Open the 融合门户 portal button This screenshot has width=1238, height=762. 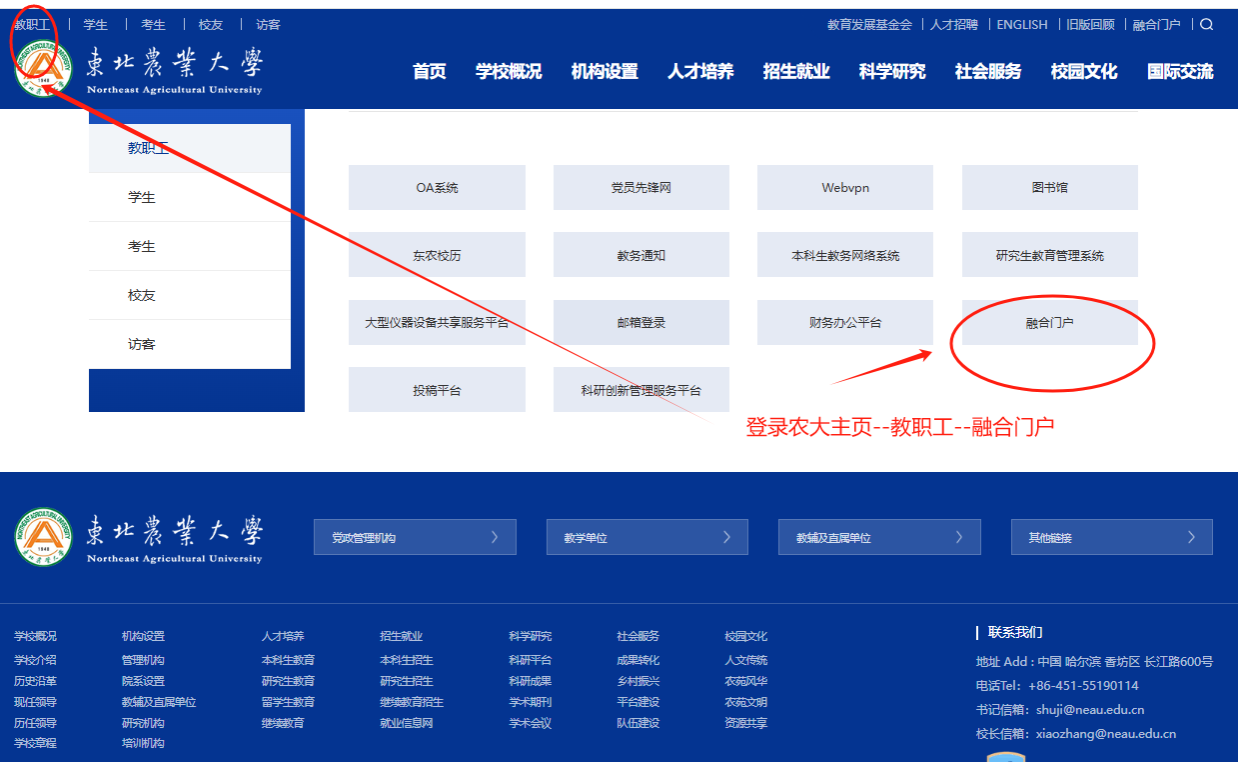1049,323
